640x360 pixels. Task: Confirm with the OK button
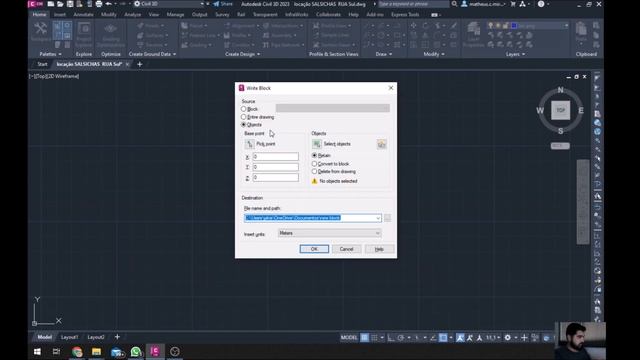pyautogui.click(x=314, y=249)
